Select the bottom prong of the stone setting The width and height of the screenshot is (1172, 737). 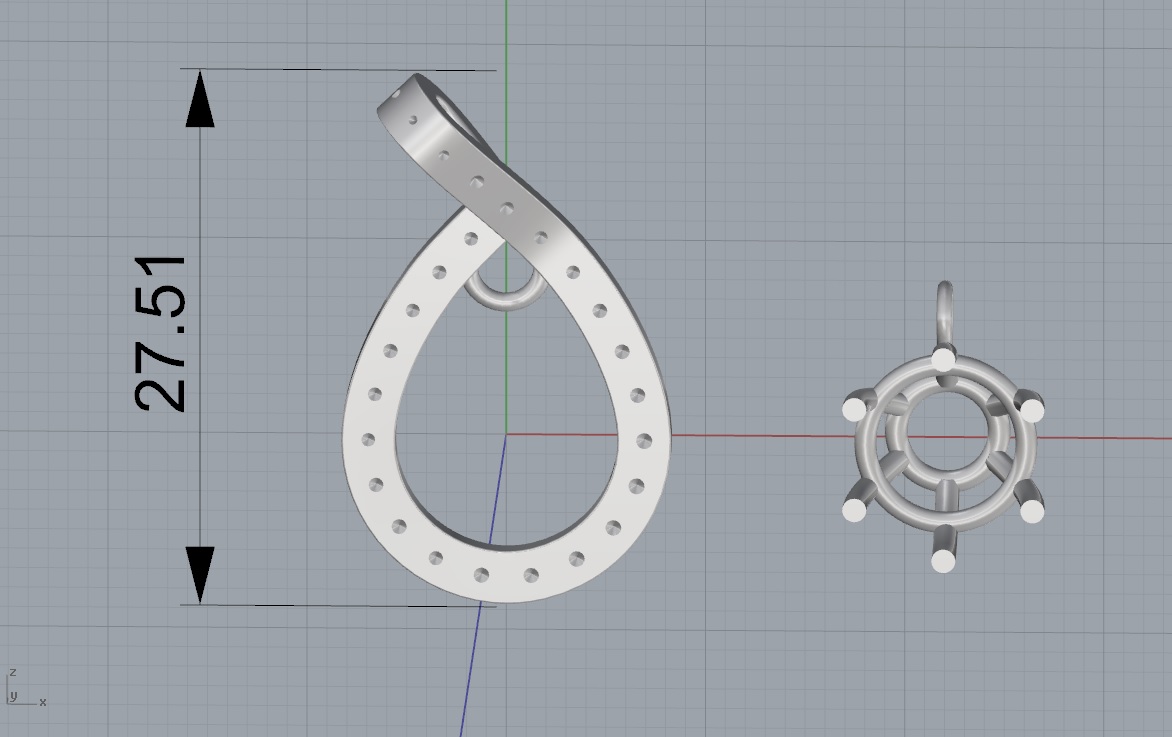(x=942, y=559)
